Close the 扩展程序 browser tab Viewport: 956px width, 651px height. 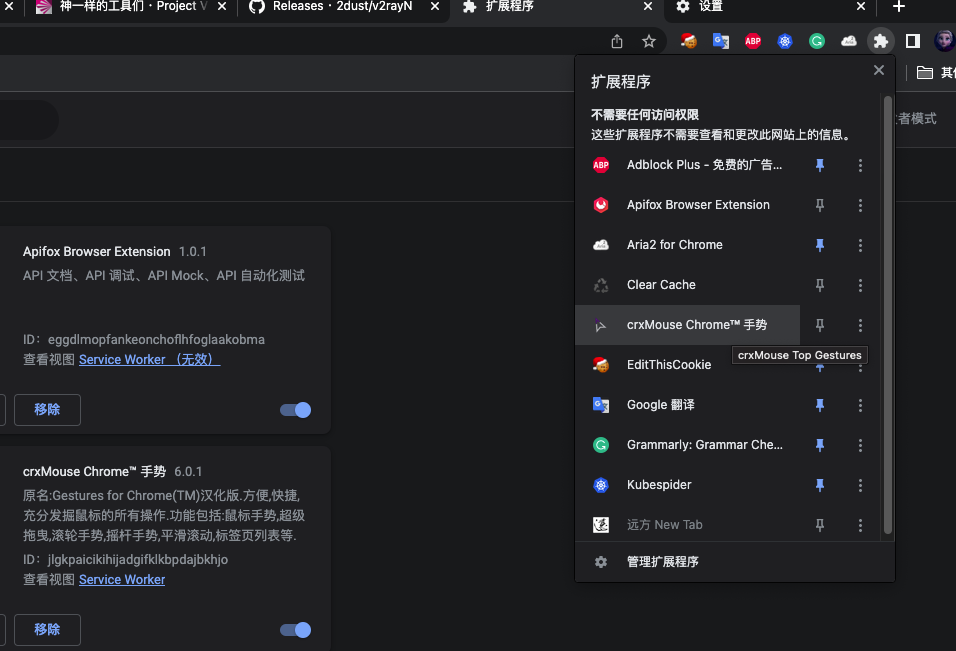coord(648,7)
